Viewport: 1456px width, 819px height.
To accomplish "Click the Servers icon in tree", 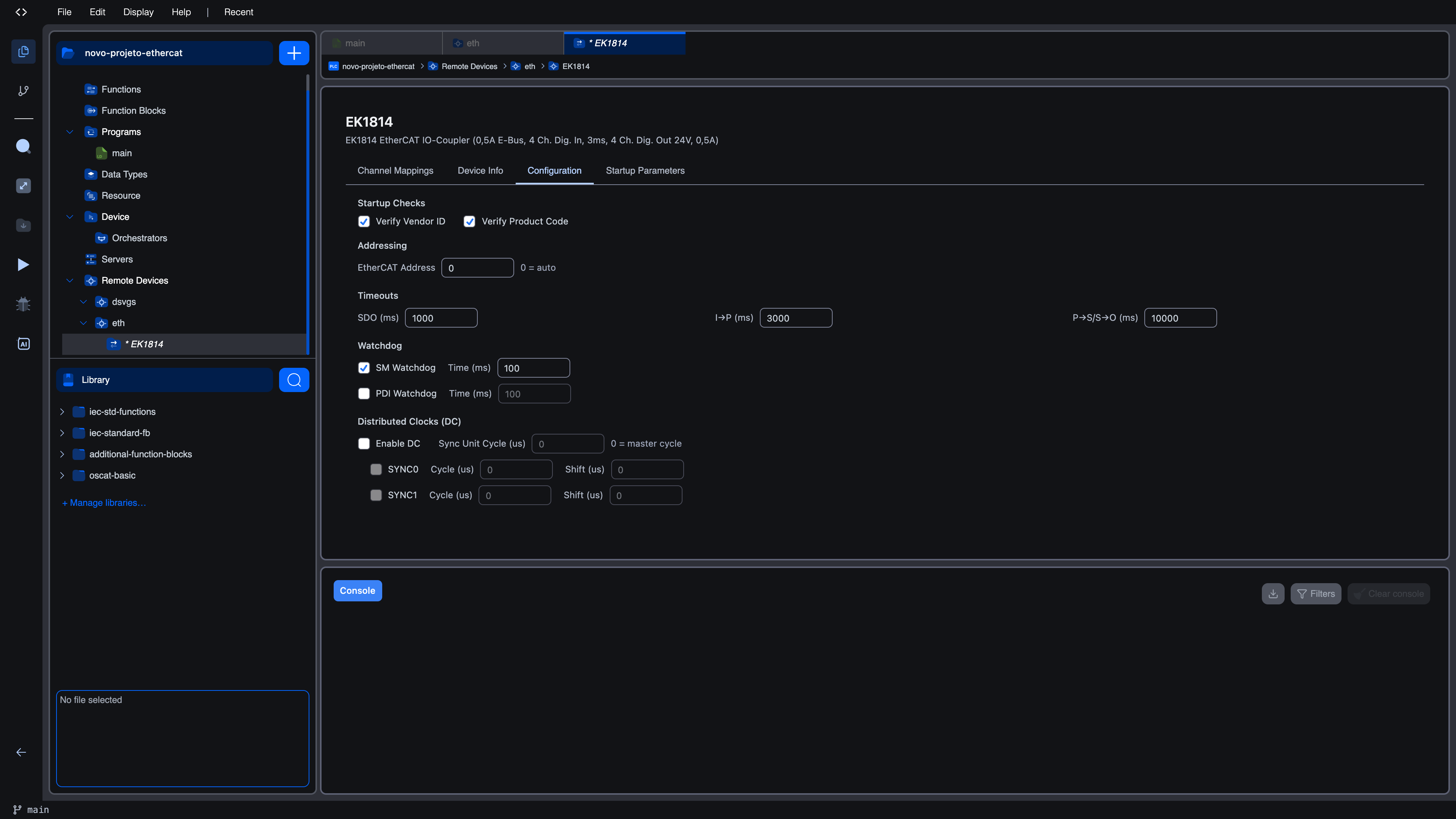I will pyautogui.click(x=91, y=259).
